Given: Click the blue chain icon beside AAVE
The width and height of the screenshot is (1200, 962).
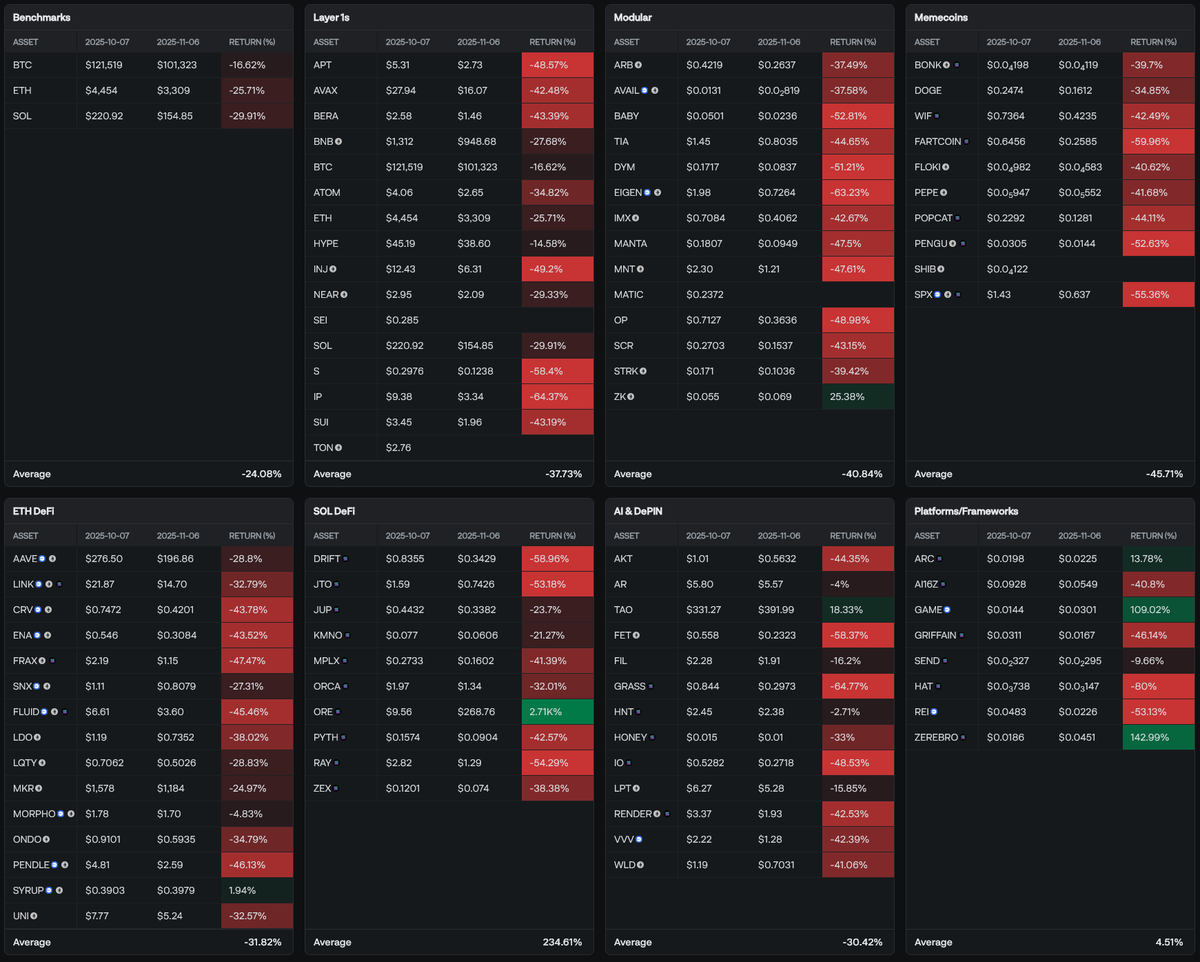Looking at the screenshot, I should [42, 558].
